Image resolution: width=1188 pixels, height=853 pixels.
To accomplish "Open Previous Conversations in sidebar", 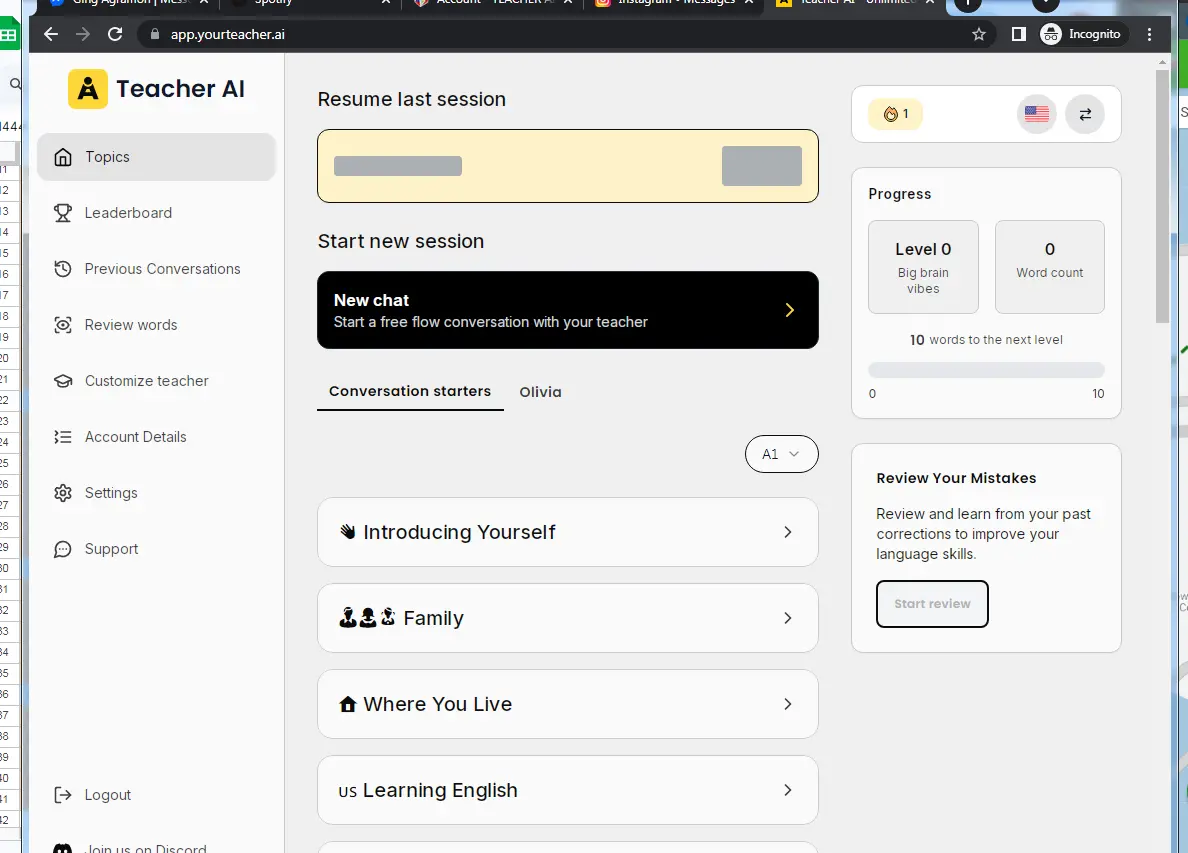I will [x=156, y=269].
